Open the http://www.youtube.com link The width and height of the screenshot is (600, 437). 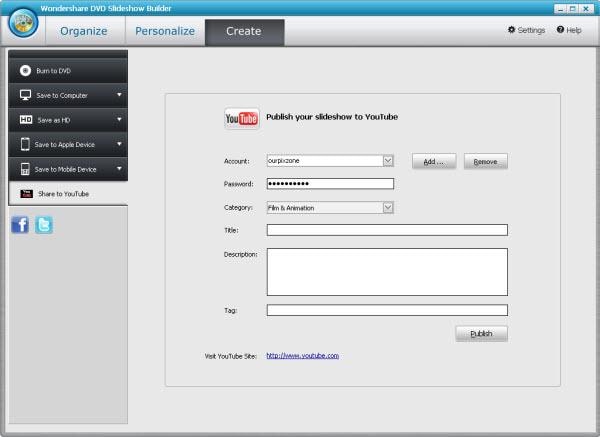[x=303, y=355]
